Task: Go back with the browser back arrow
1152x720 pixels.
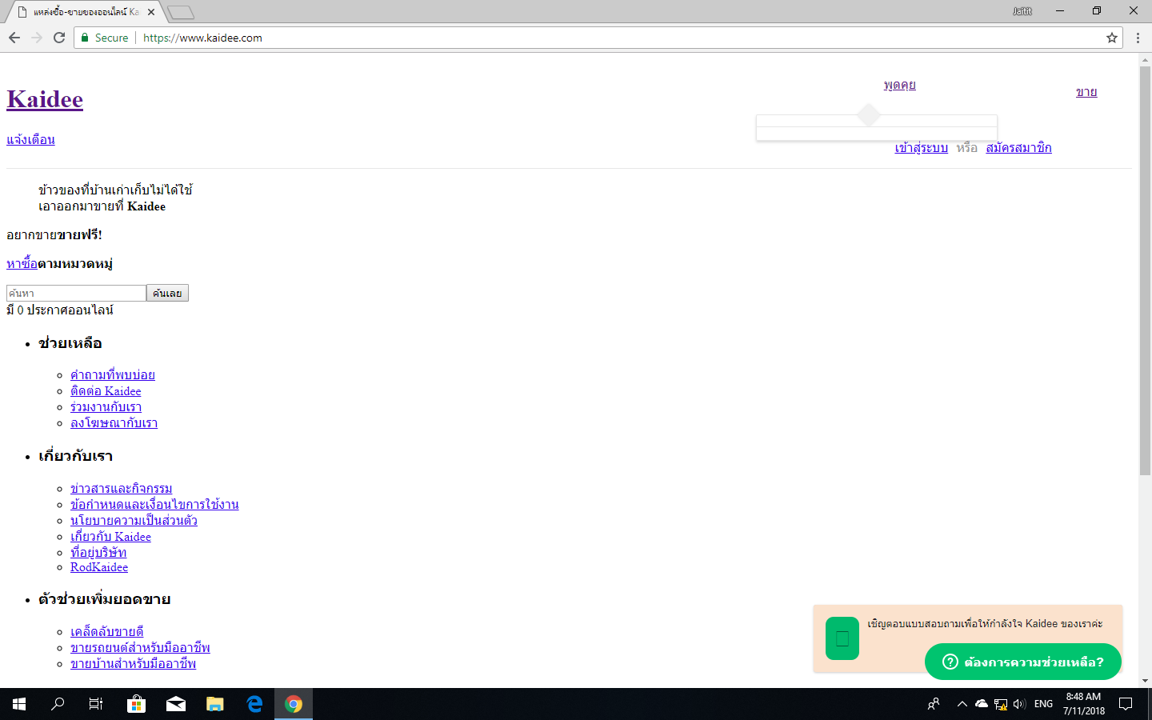Action: coord(15,37)
